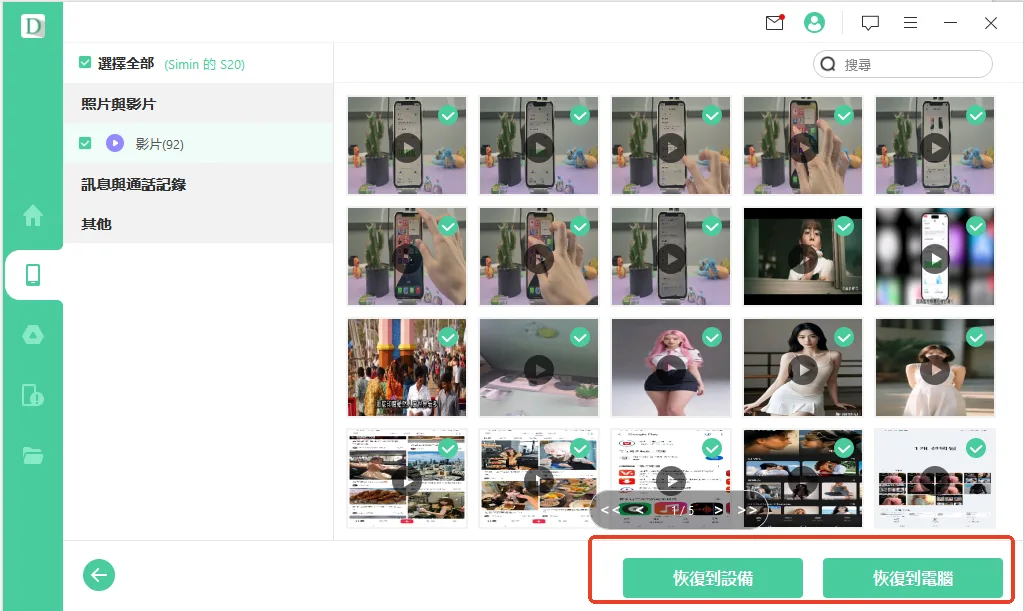Open the mail inbox icon

[775, 23]
